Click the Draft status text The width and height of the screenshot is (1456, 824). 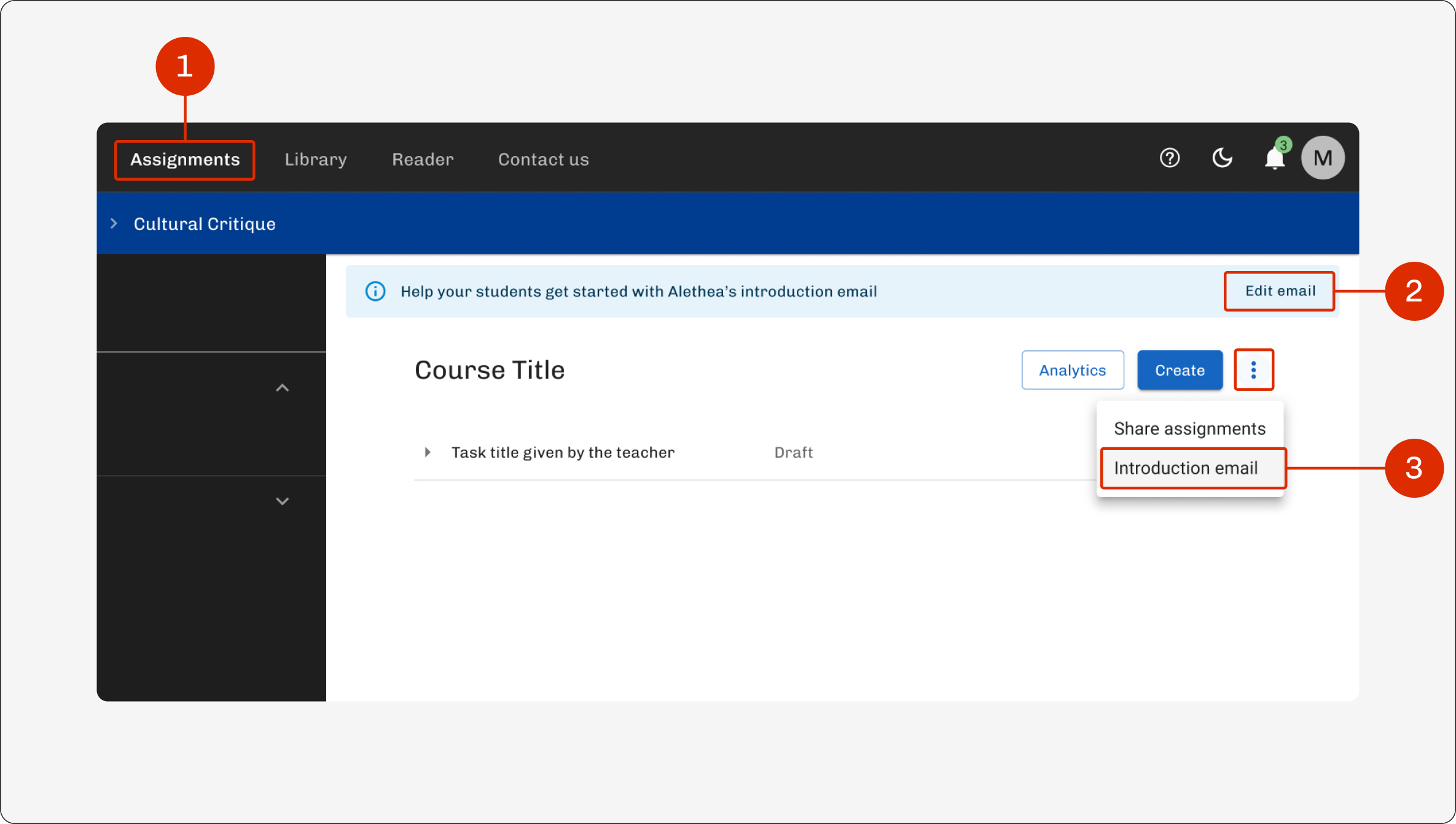click(793, 453)
